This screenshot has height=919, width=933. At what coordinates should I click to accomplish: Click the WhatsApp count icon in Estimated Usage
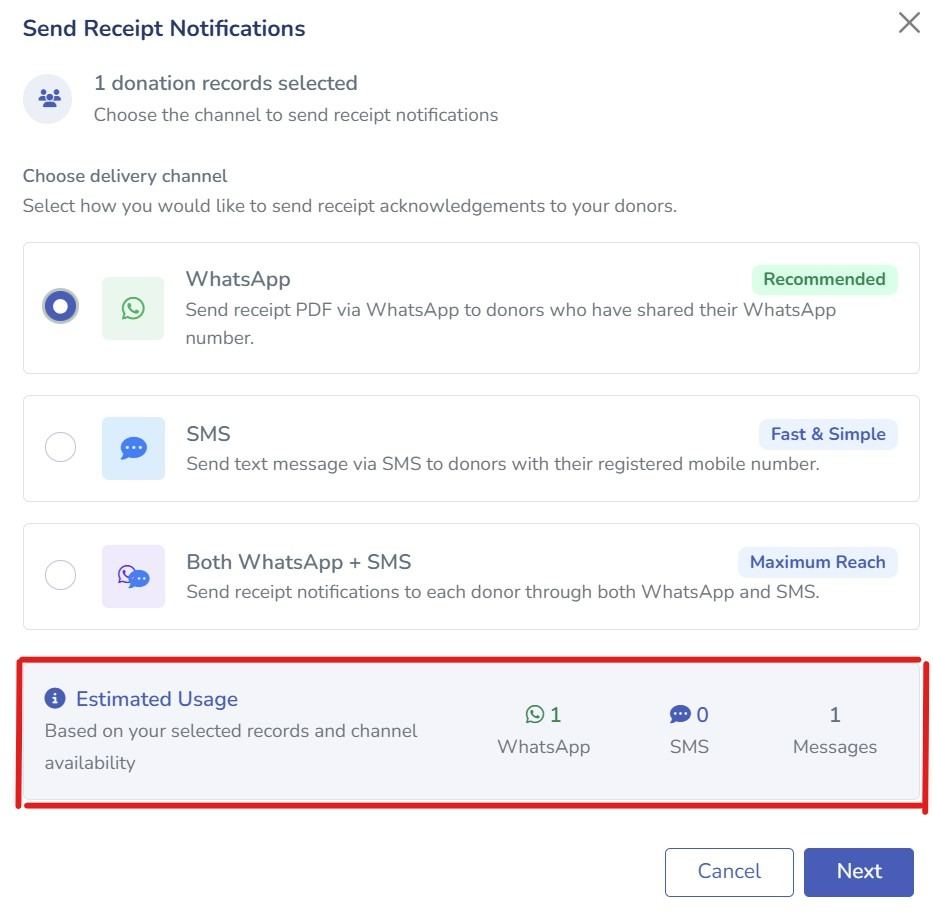(x=534, y=714)
